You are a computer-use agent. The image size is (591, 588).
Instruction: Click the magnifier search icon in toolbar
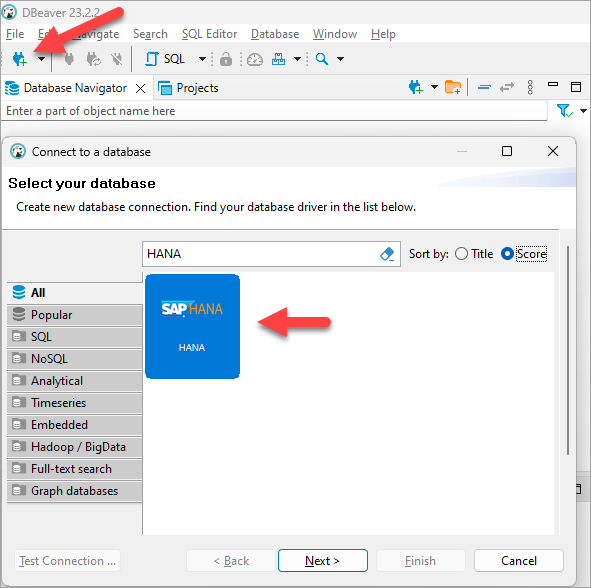coord(322,59)
